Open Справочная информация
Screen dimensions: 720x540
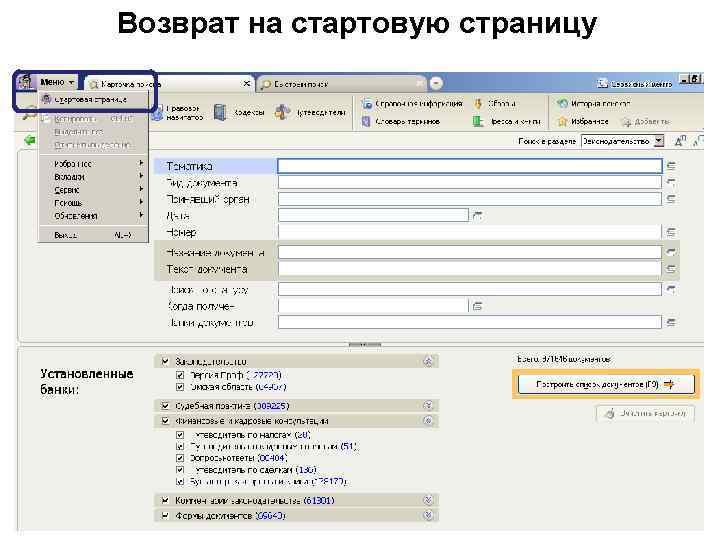(412, 104)
